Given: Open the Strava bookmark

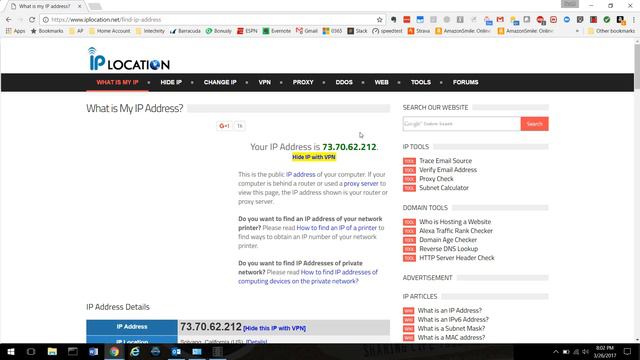Looking at the screenshot, I should (419, 31).
